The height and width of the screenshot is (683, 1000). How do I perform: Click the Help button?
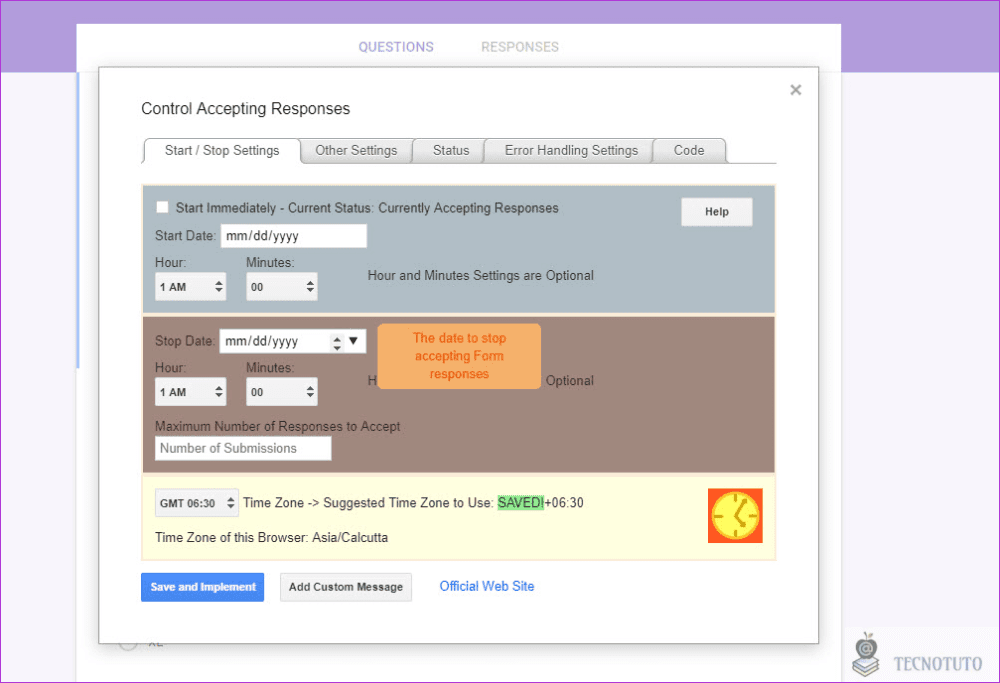tap(717, 212)
